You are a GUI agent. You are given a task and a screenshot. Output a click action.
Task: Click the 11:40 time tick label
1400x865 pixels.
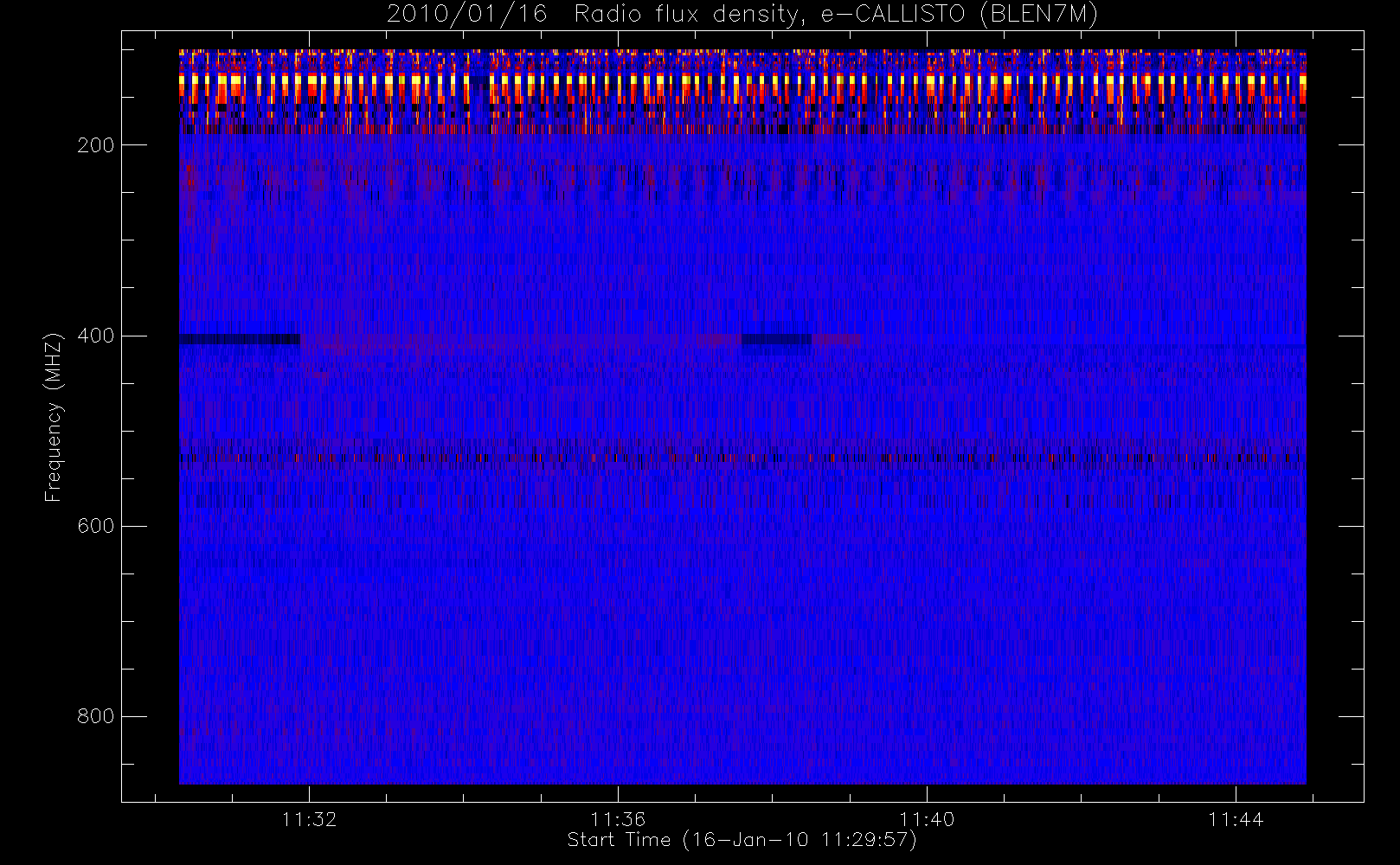pyautogui.click(x=927, y=819)
